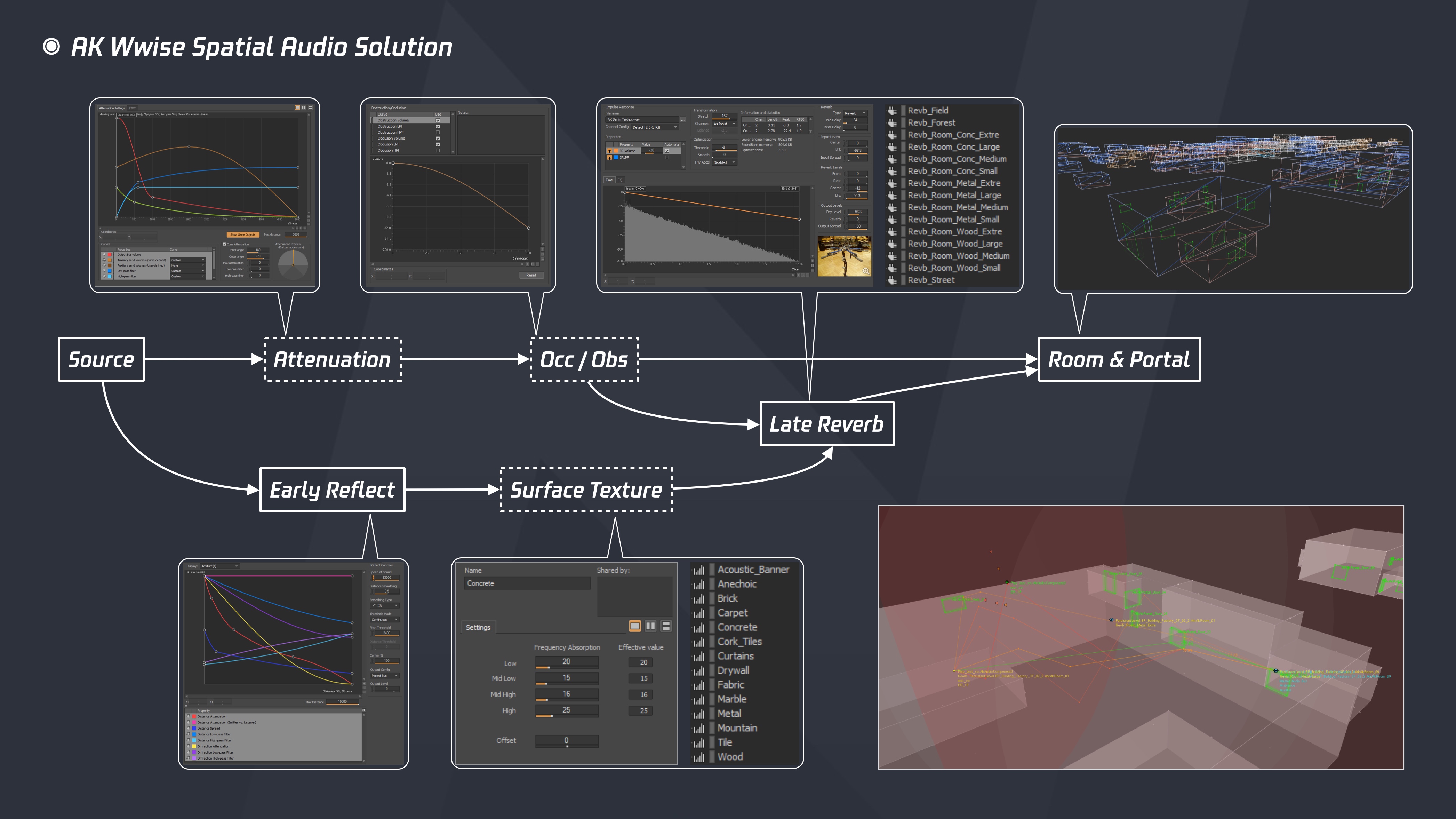Open the Channel Config dropdown
The image size is (1456, 819).
click(655, 127)
